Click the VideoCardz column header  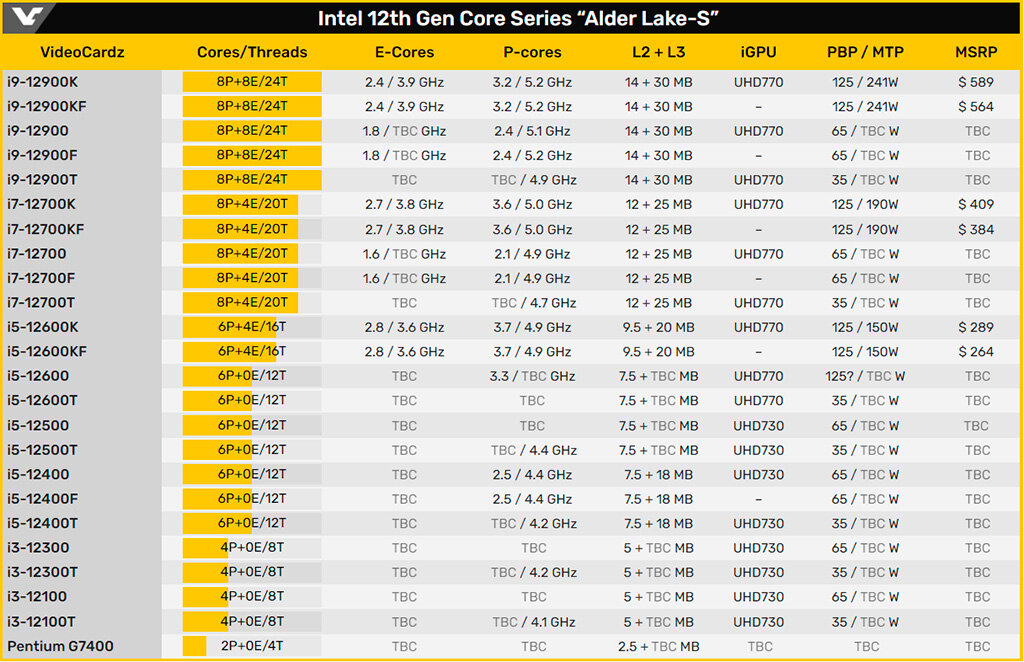click(82, 52)
